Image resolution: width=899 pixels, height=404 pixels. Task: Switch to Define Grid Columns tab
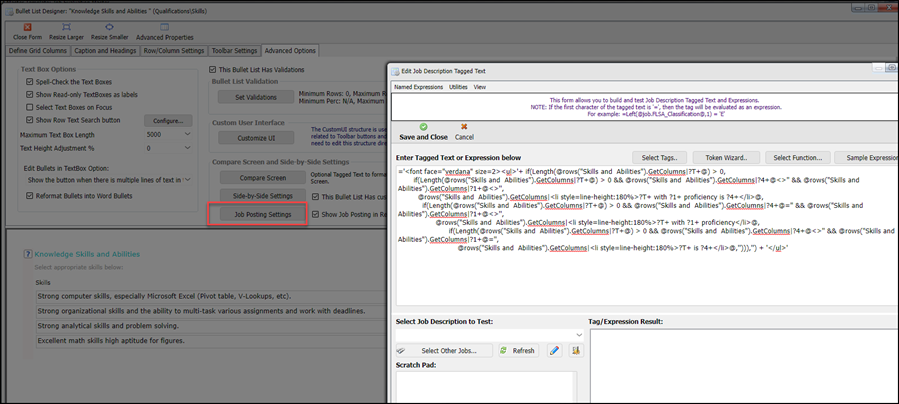(37, 50)
